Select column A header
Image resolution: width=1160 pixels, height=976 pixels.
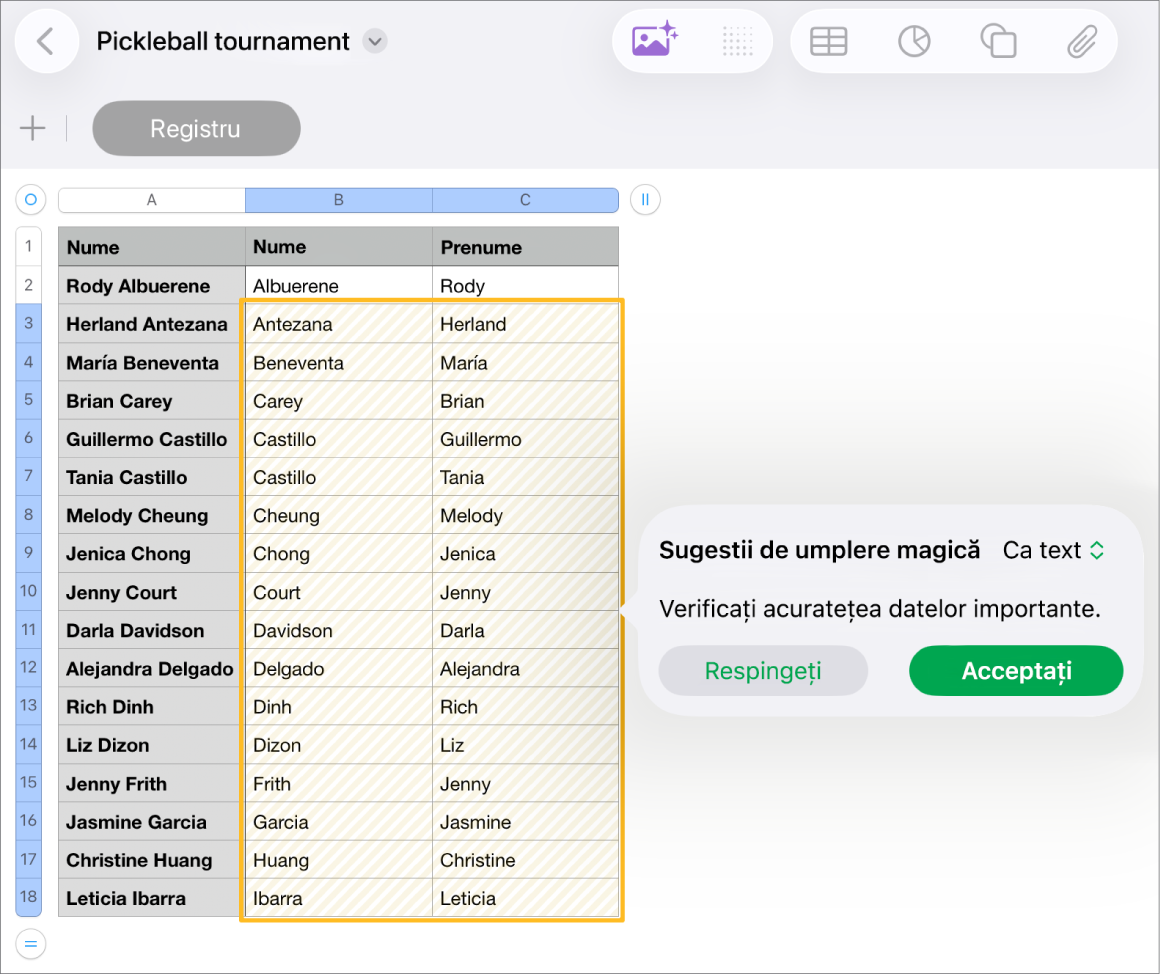[x=152, y=200]
